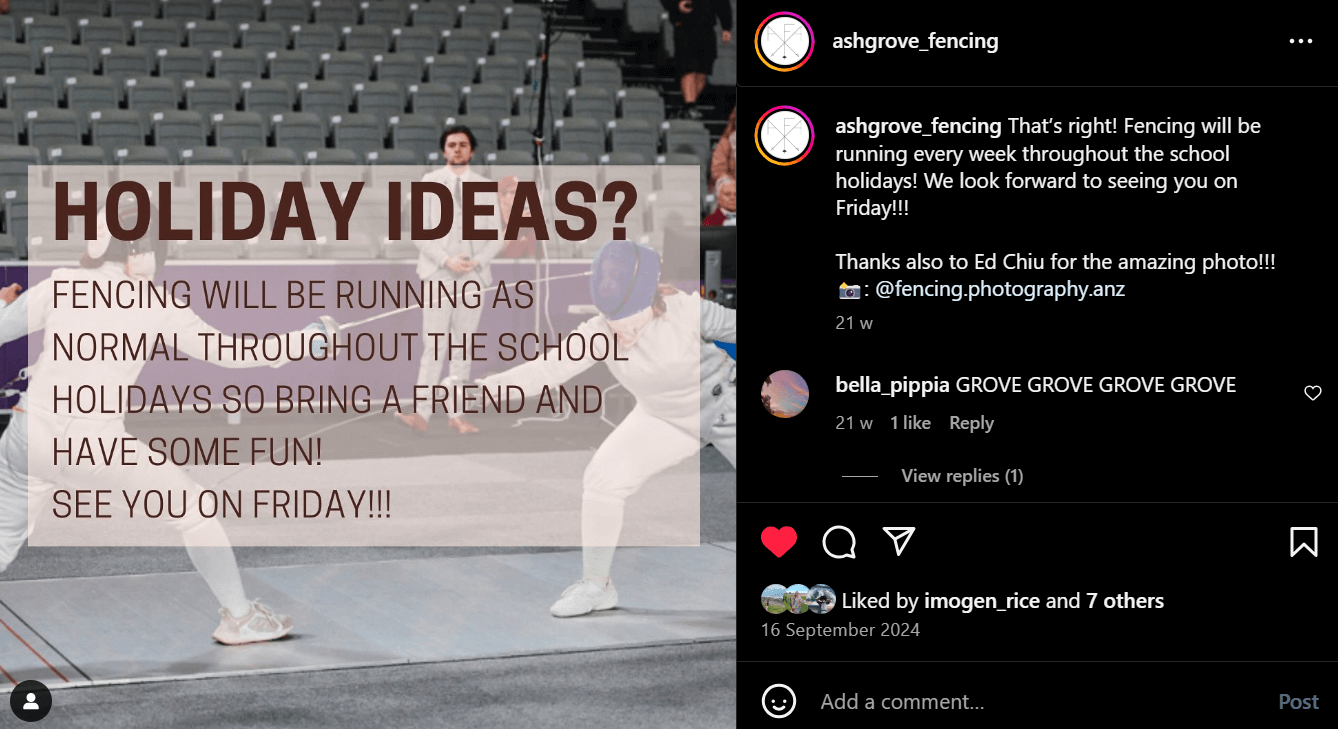Screen dimensions: 1338x729
Task: Open bella_pippia's profile avatar
Action: (x=785, y=393)
